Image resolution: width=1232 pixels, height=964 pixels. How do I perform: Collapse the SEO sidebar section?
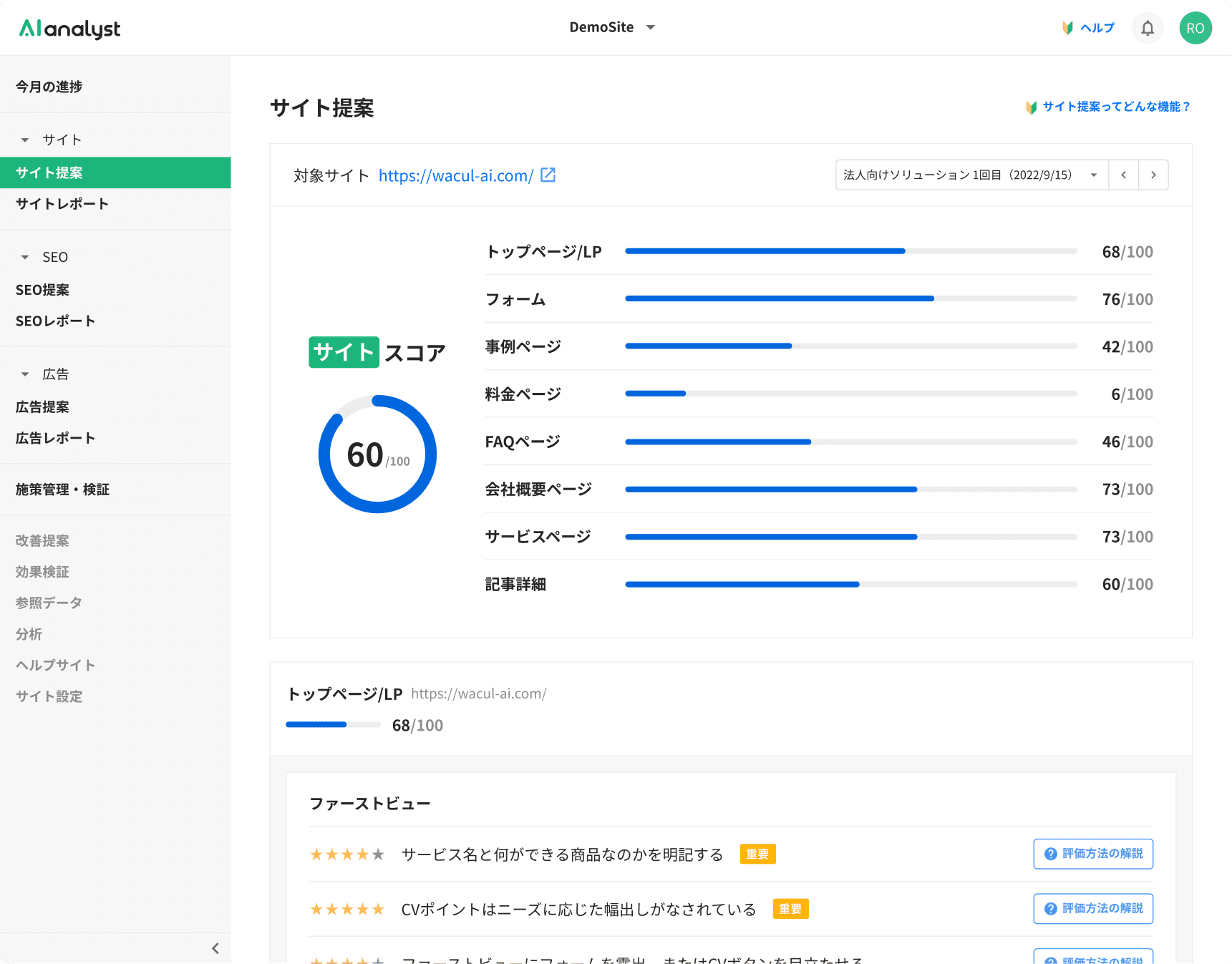coord(26,258)
